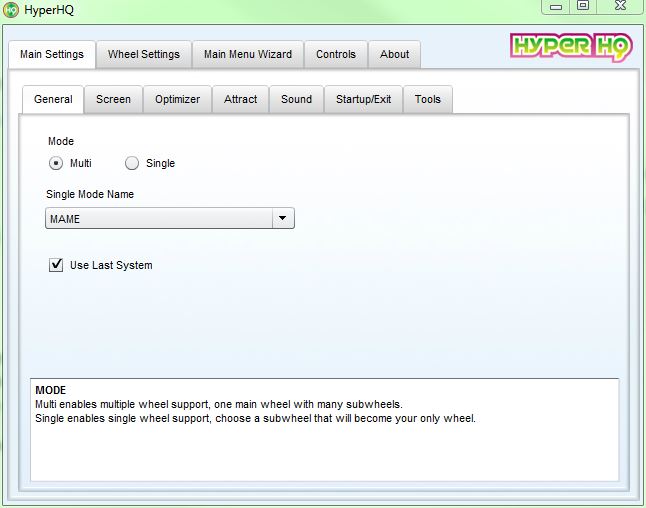Screen dimensions: 646x508
Task: Select the General sub-tab
Action: tap(53, 99)
